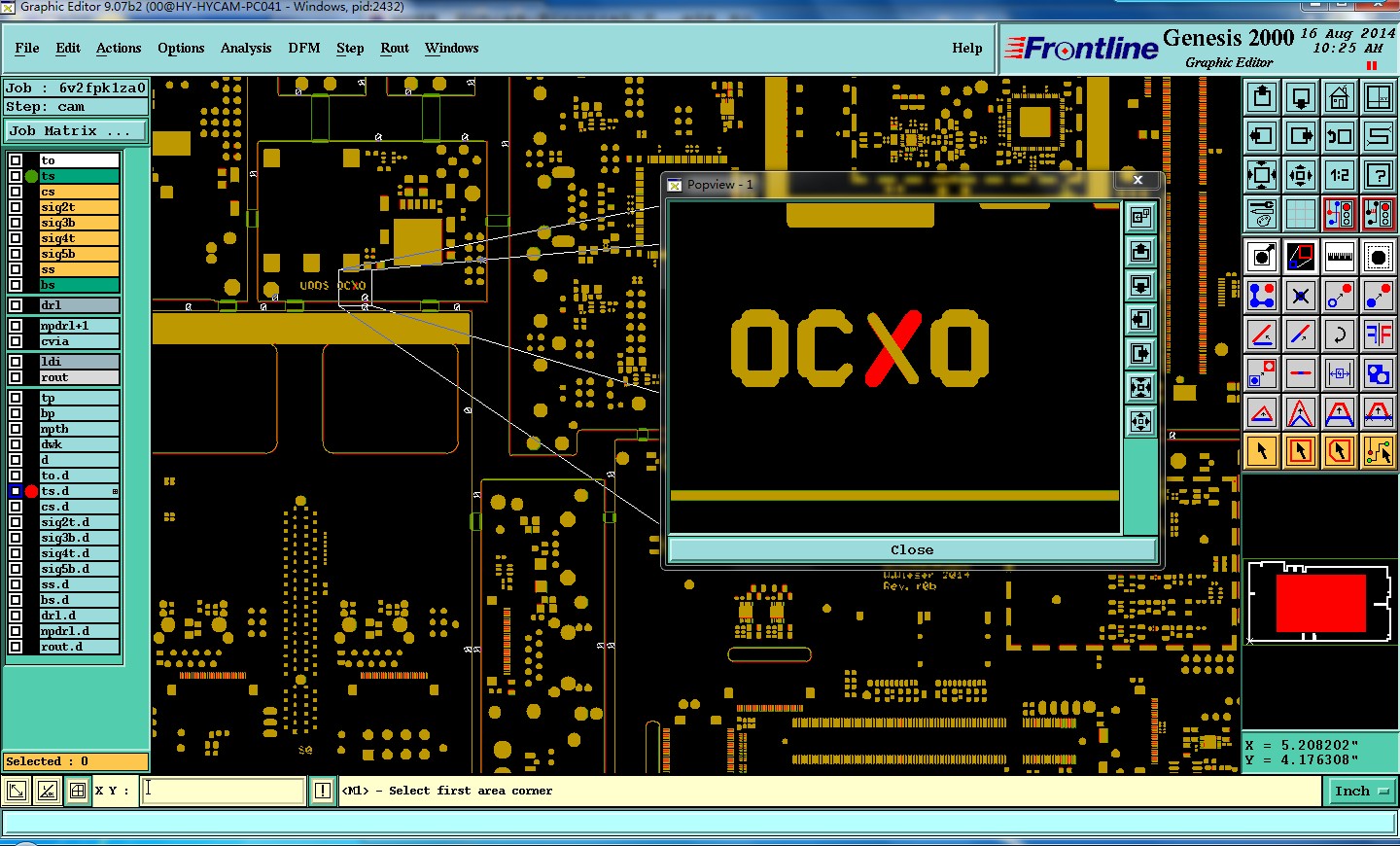
Task: Toggle display checkbox for layer to
Action: 16,160
